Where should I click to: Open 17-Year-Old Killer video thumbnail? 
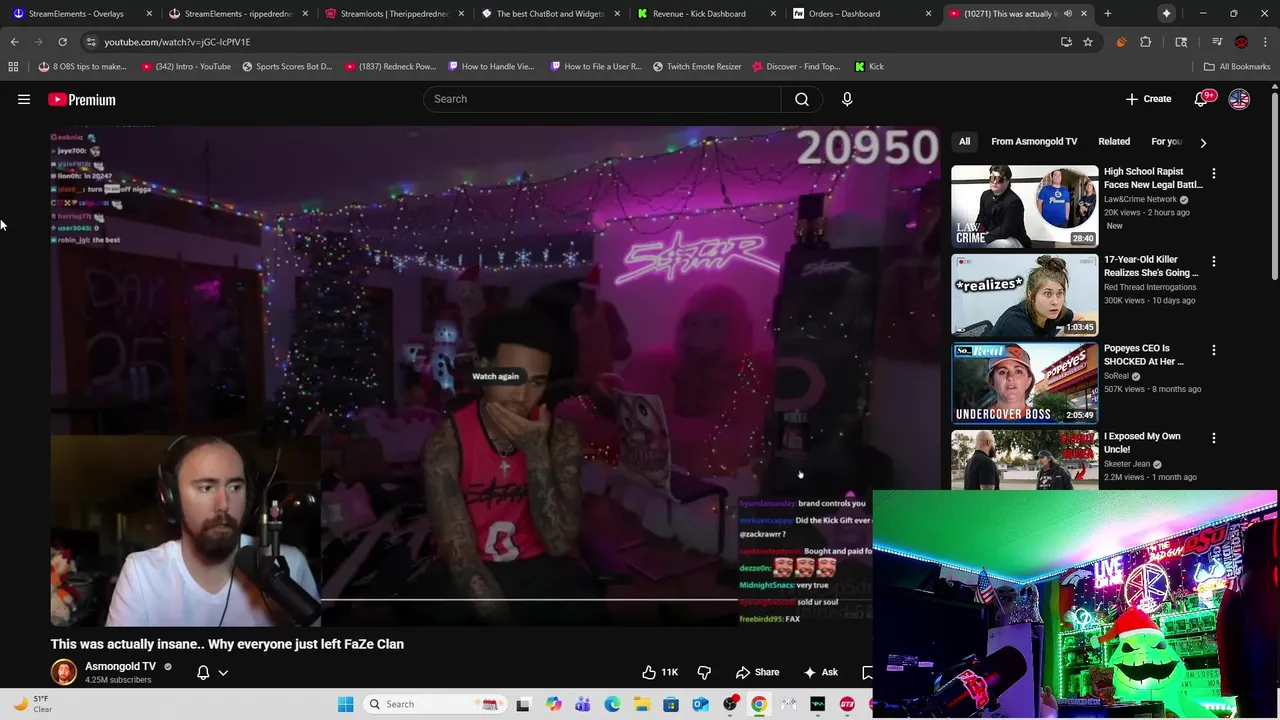1024,294
